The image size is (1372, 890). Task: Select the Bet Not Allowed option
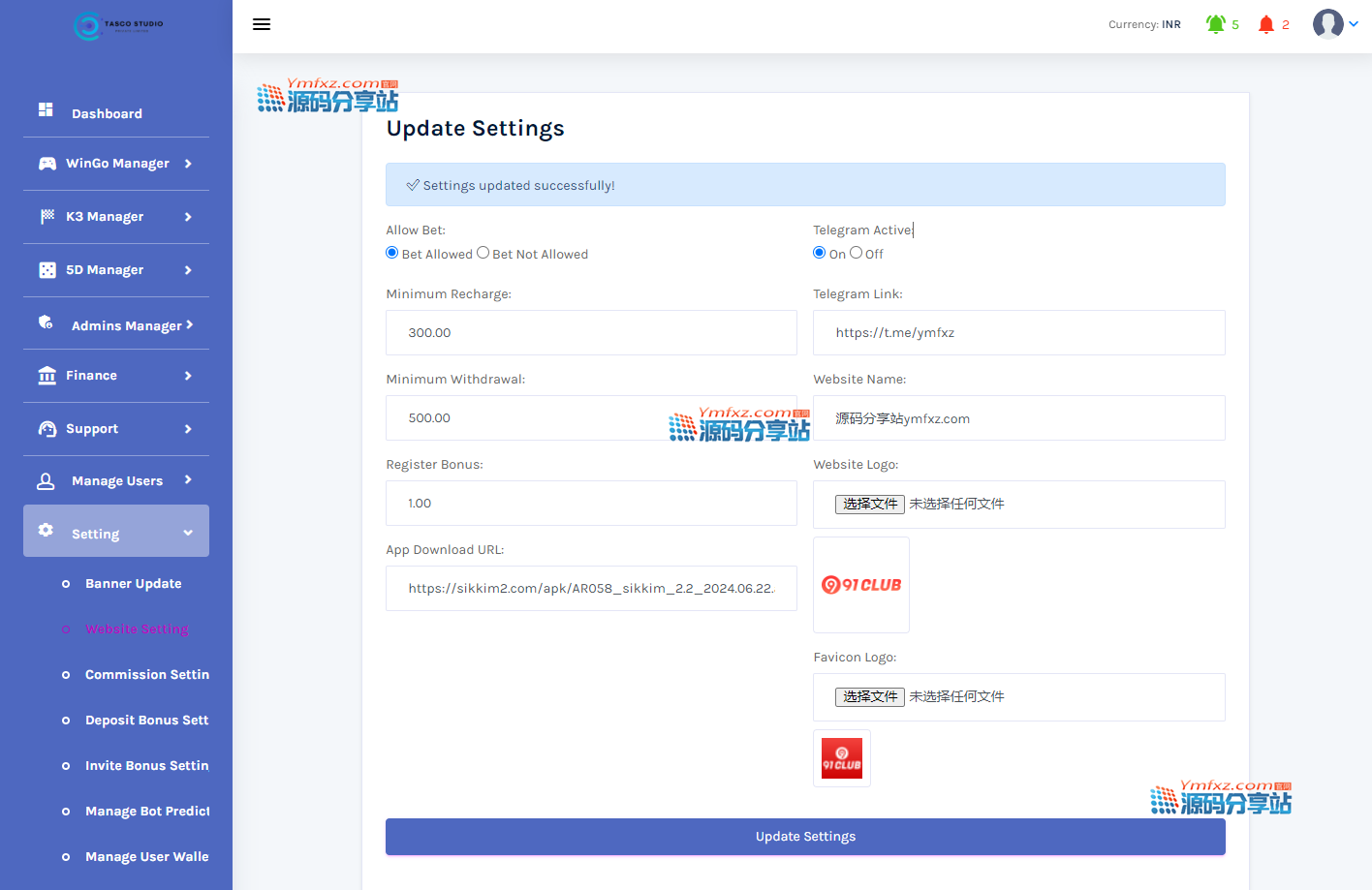pos(483,253)
